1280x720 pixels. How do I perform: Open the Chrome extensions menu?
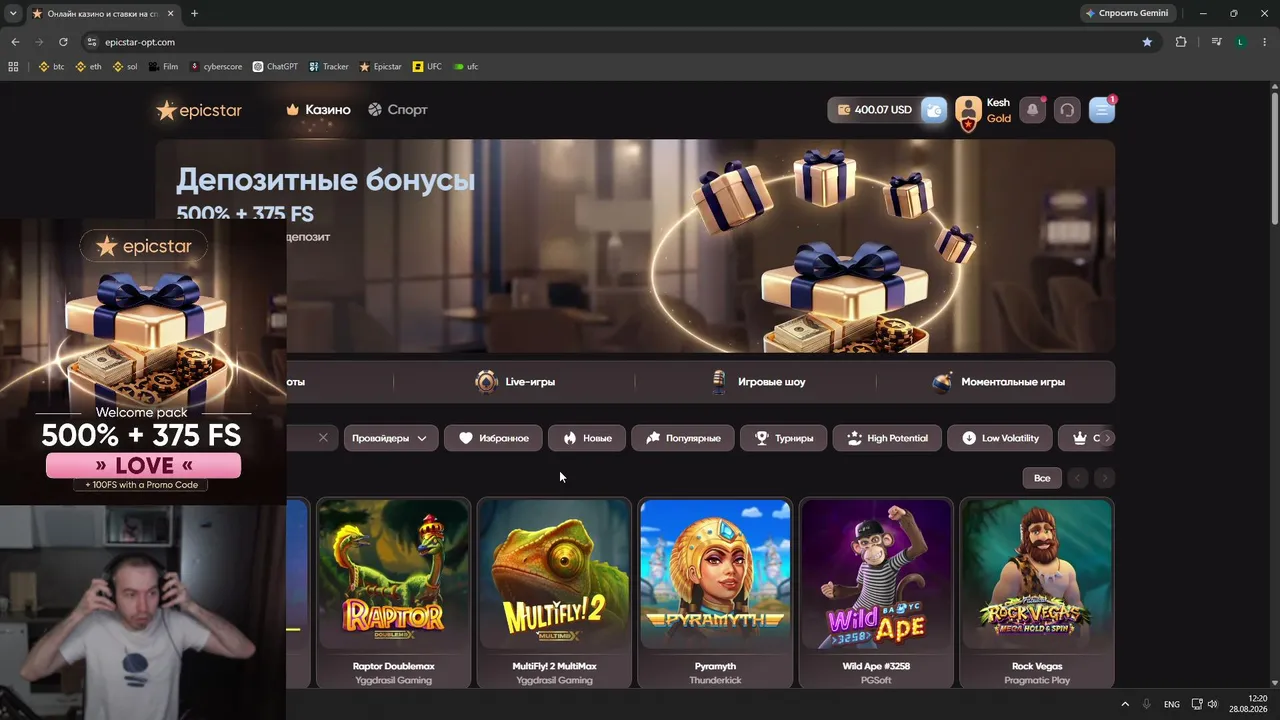click(x=1181, y=42)
